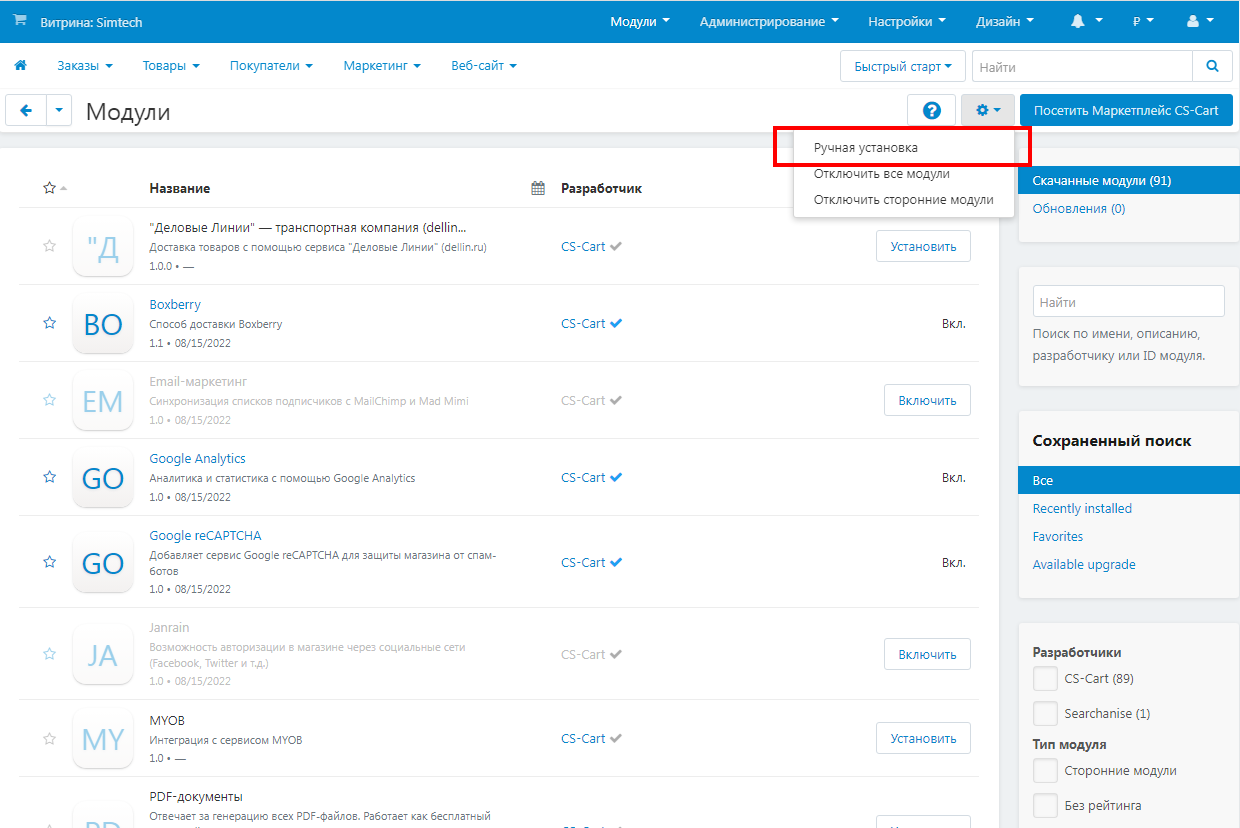Click the sidebar module search field
This screenshot has width=1240, height=828.
pos(1128,301)
